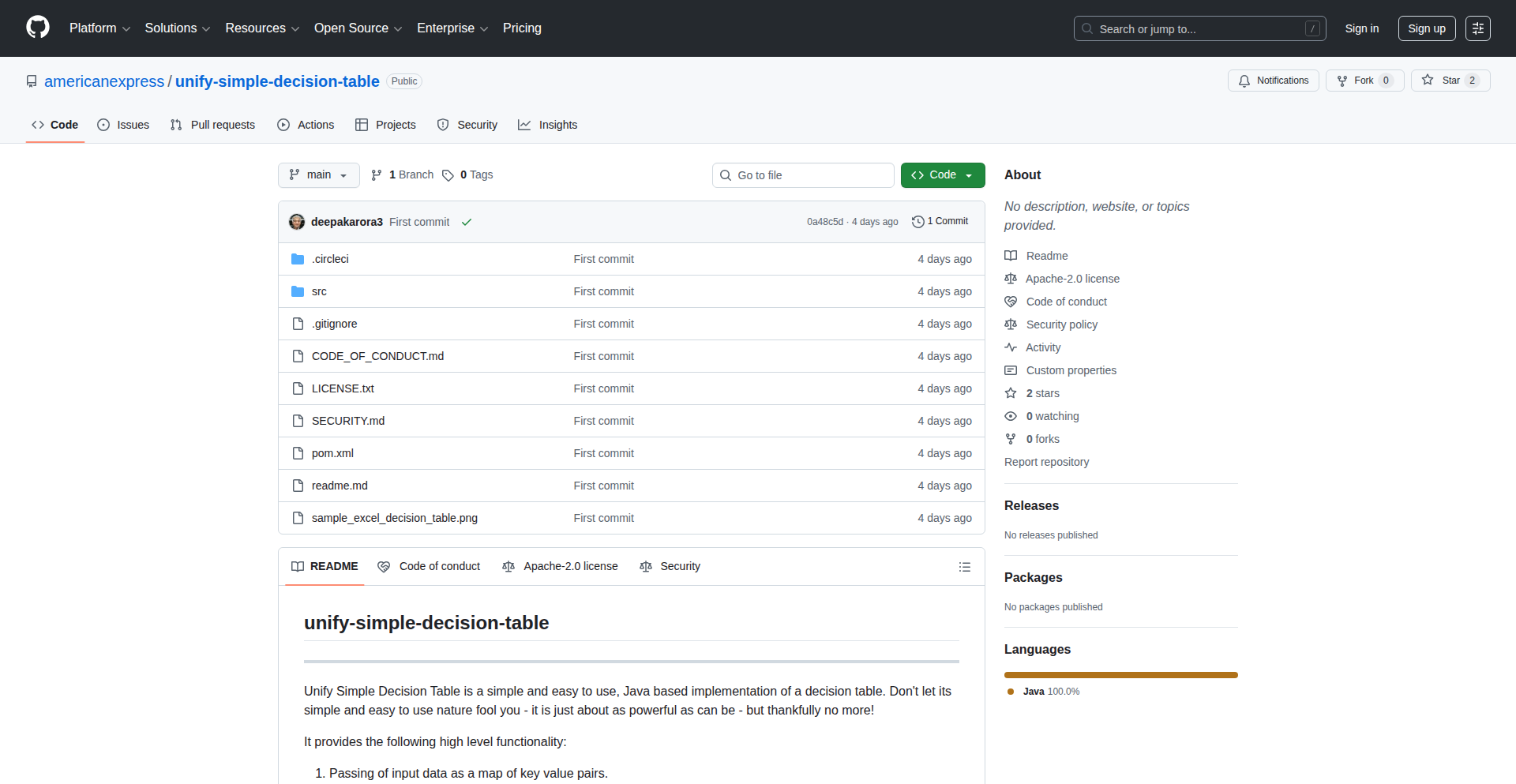Screen dimensions: 1516x784
Task: Open GitHub home via the octocat logo
Action: [x=36, y=28]
